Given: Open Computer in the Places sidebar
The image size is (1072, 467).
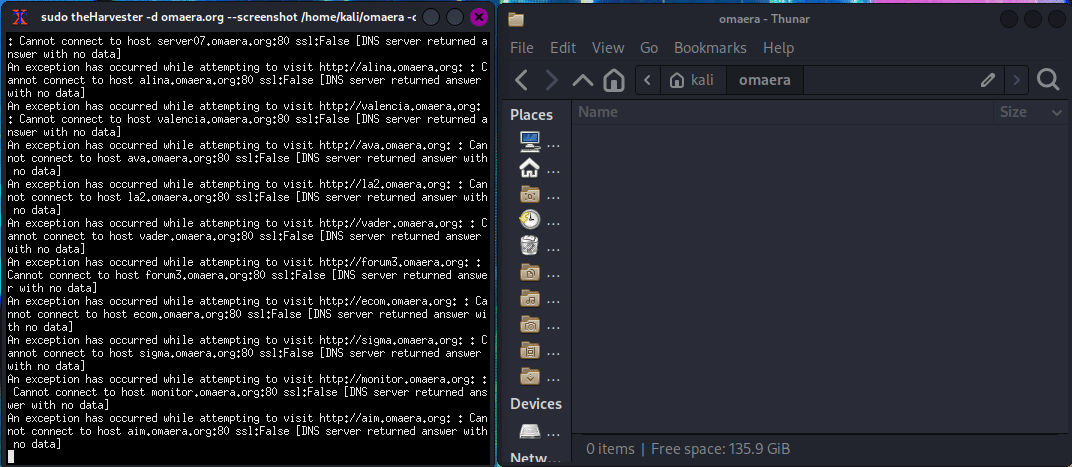Looking at the screenshot, I should coord(530,142).
